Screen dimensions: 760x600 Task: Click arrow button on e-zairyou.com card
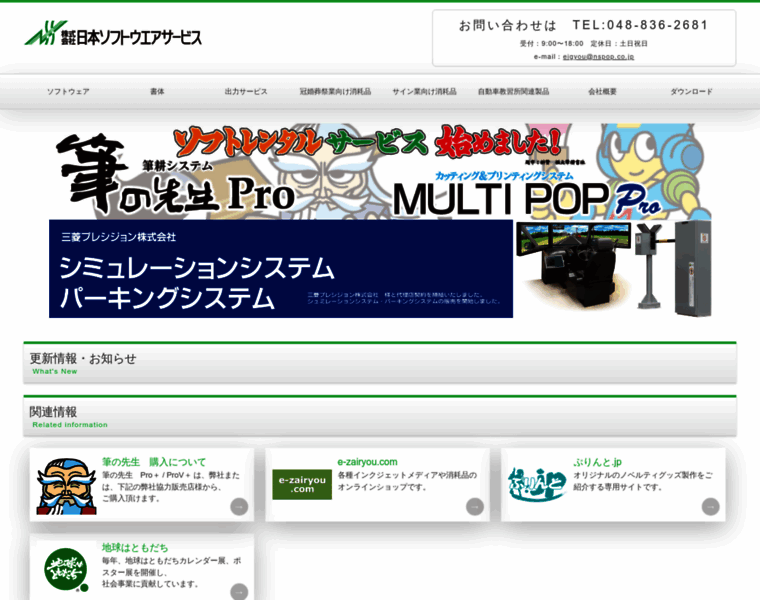pos(475,506)
